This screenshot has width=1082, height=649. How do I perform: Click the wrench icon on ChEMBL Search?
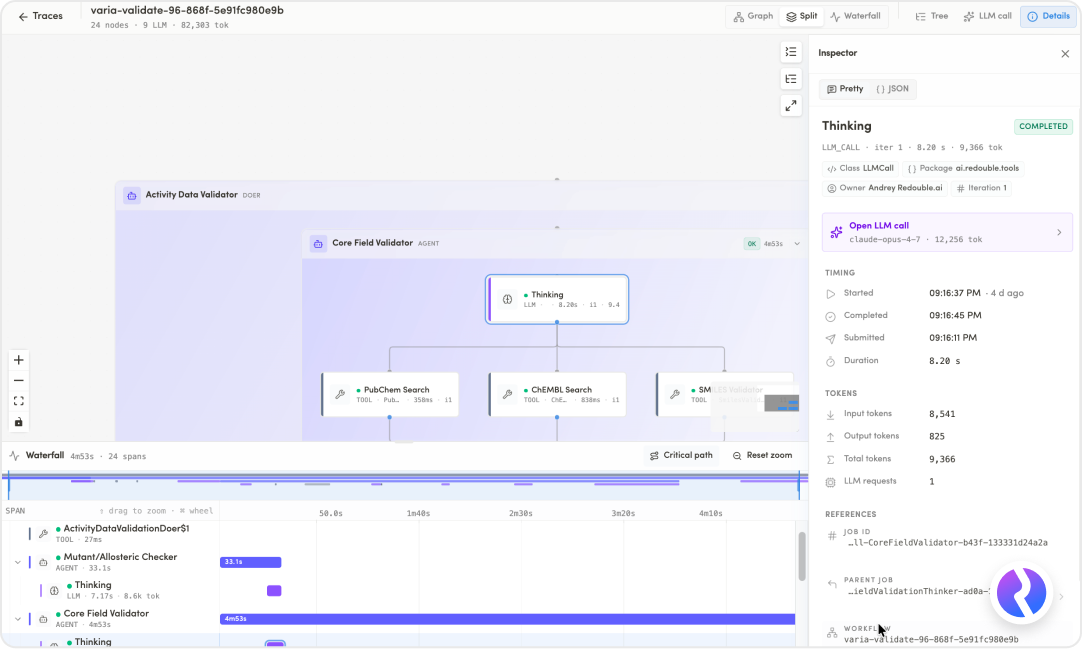pos(507,395)
